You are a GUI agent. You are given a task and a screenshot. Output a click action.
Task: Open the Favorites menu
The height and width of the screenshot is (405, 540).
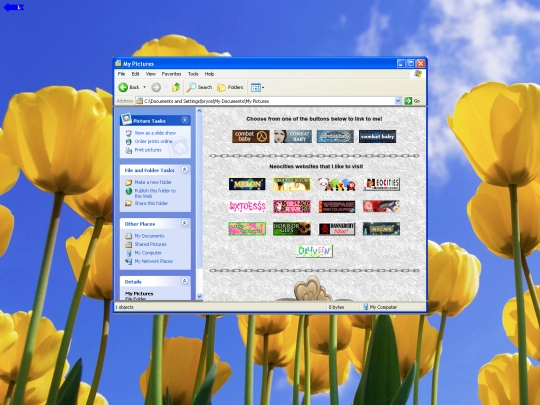pyautogui.click(x=171, y=74)
